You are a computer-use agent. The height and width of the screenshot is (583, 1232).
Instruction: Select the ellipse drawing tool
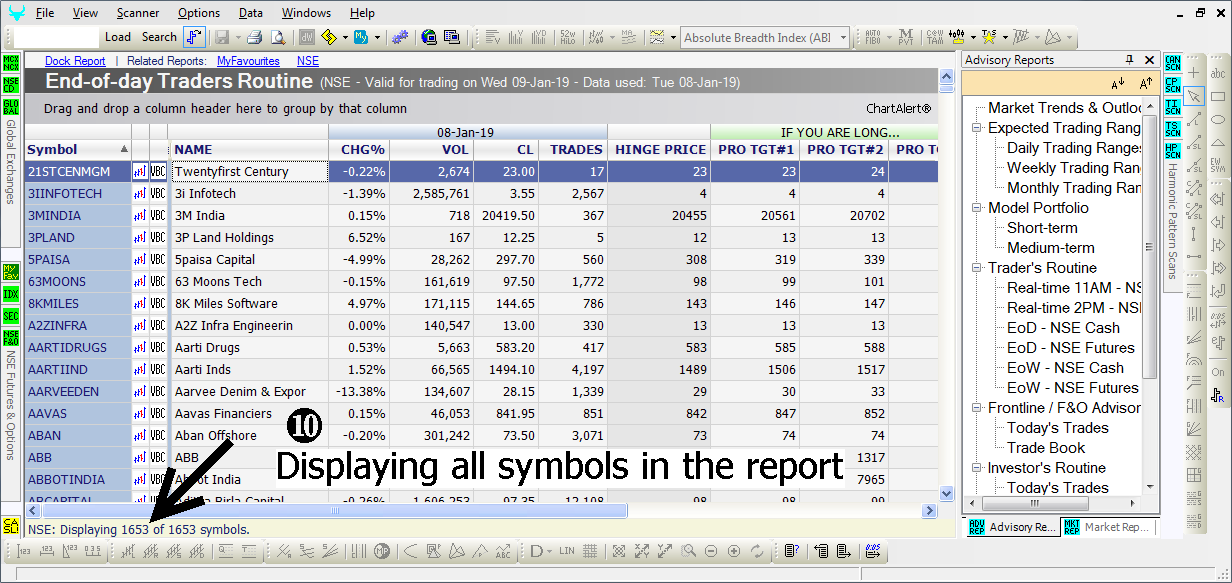(1218, 119)
